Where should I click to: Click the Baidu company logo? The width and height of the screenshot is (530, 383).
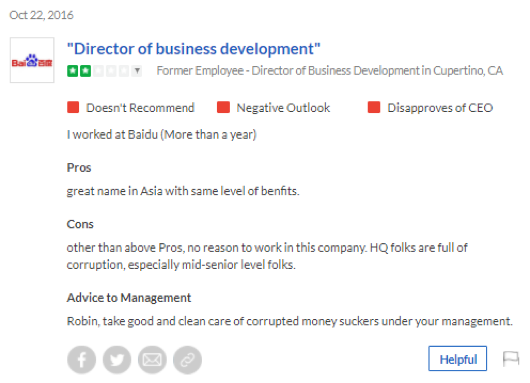tap(32, 60)
